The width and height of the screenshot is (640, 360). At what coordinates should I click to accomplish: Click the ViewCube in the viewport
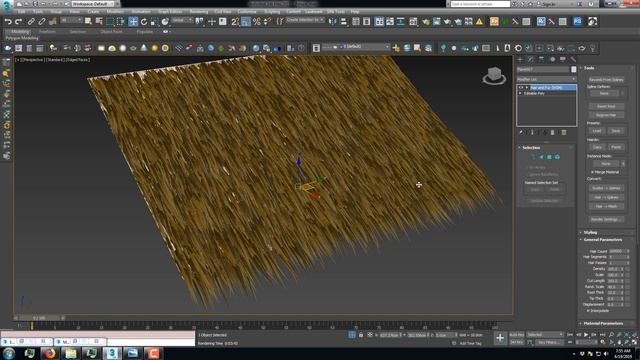[494, 76]
